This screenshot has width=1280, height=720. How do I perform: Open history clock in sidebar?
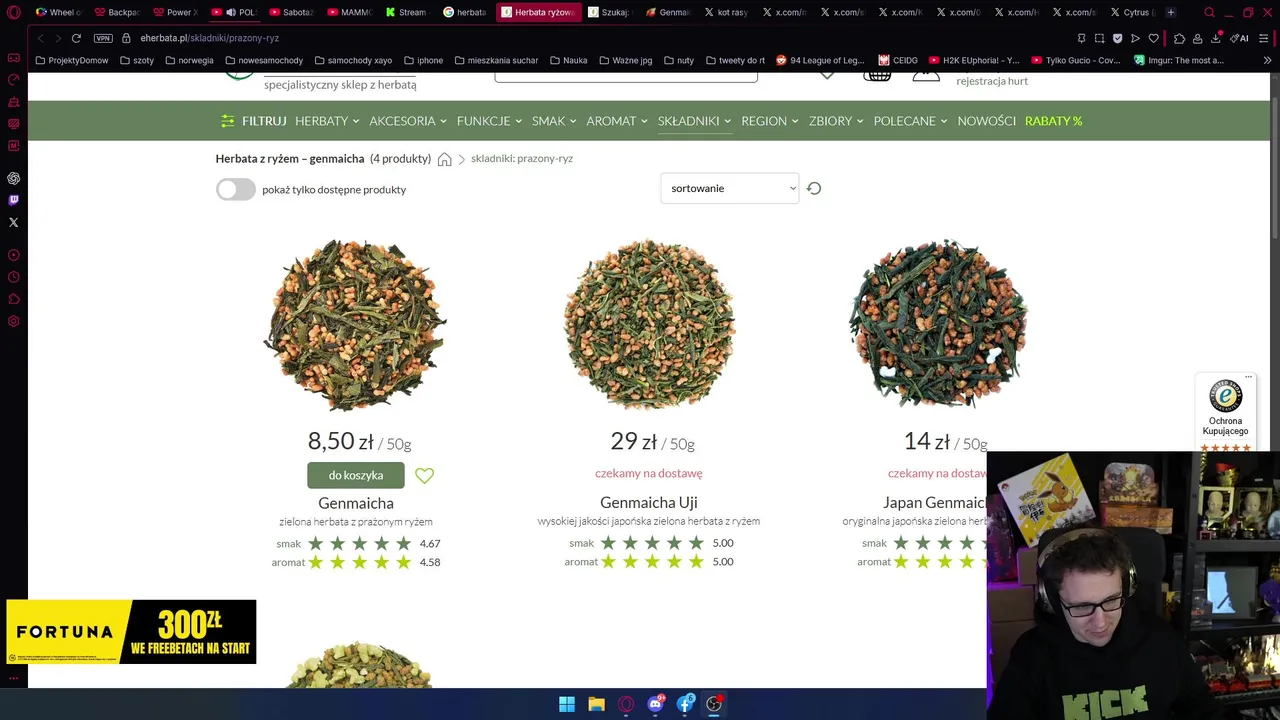point(14,277)
